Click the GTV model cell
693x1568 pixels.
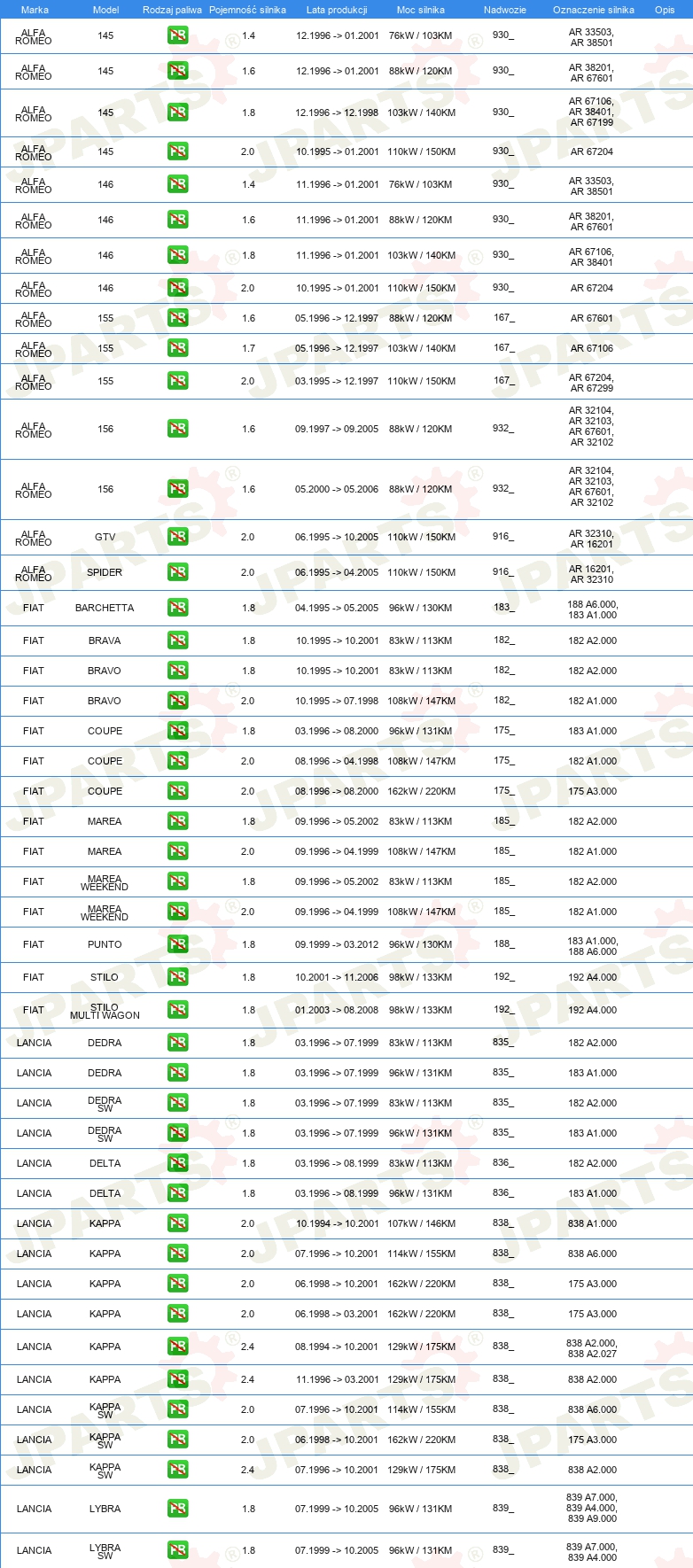pos(105,537)
